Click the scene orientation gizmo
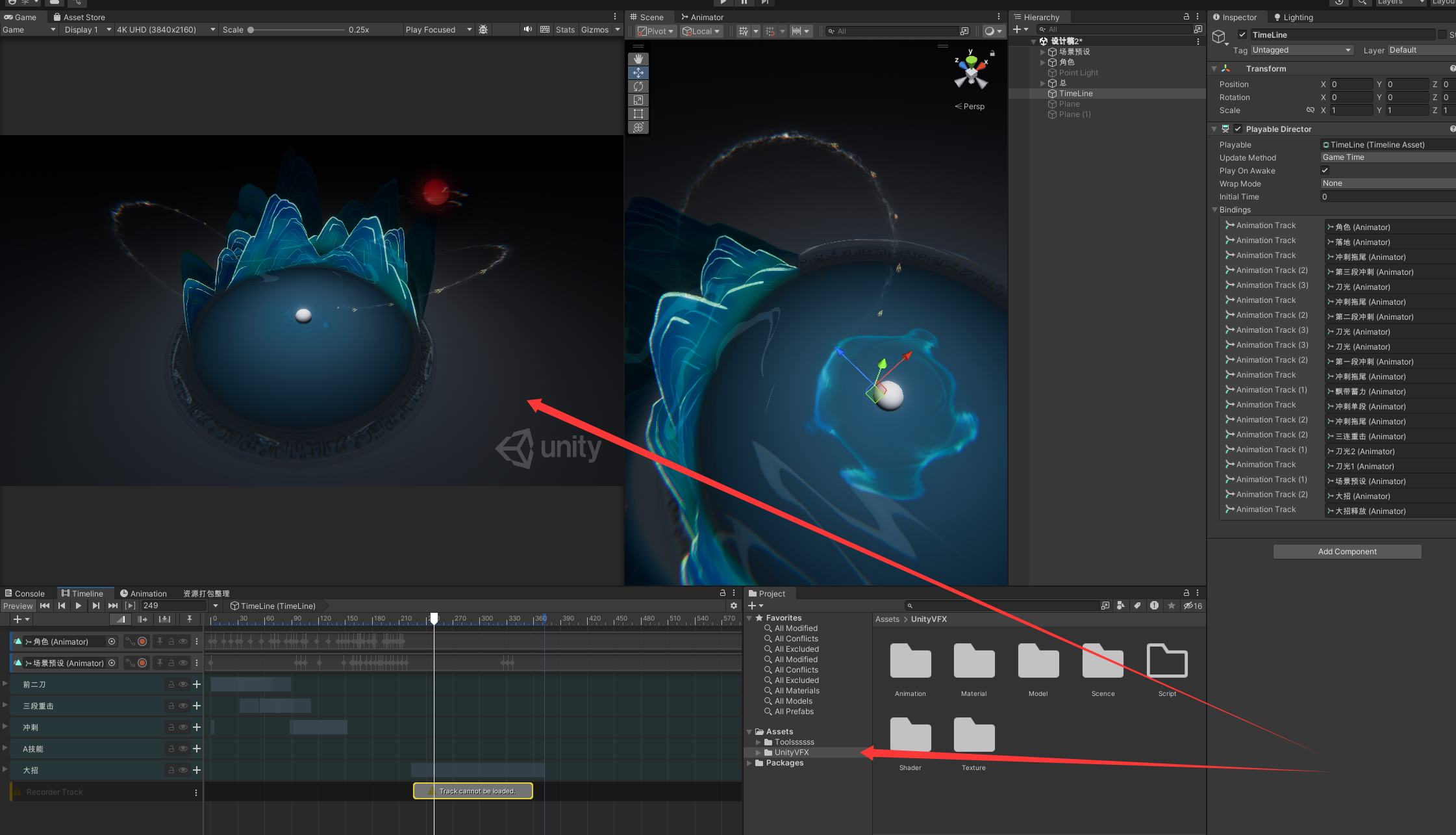 click(x=971, y=71)
